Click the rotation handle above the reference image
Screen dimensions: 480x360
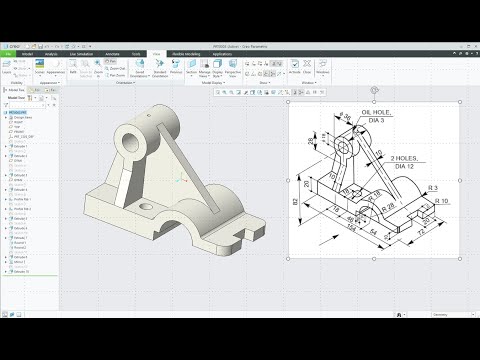click(x=374, y=90)
